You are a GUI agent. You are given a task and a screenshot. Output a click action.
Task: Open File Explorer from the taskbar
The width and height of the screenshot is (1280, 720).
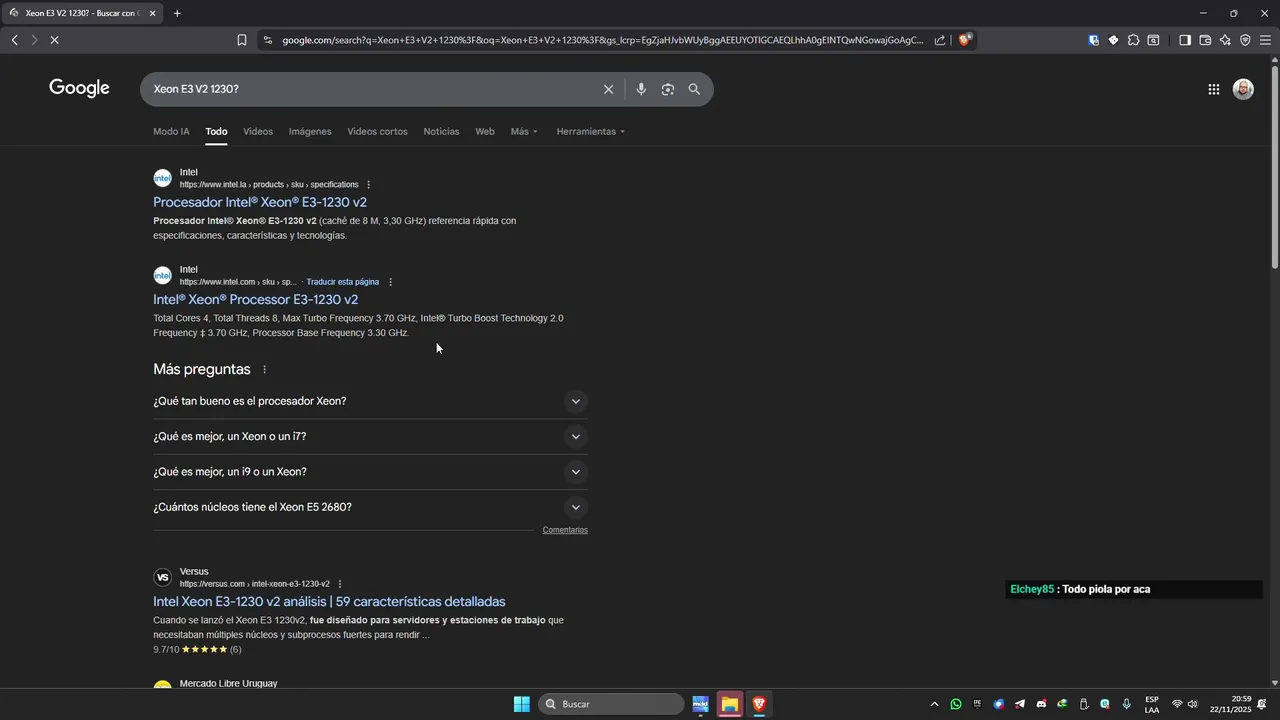click(x=730, y=704)
